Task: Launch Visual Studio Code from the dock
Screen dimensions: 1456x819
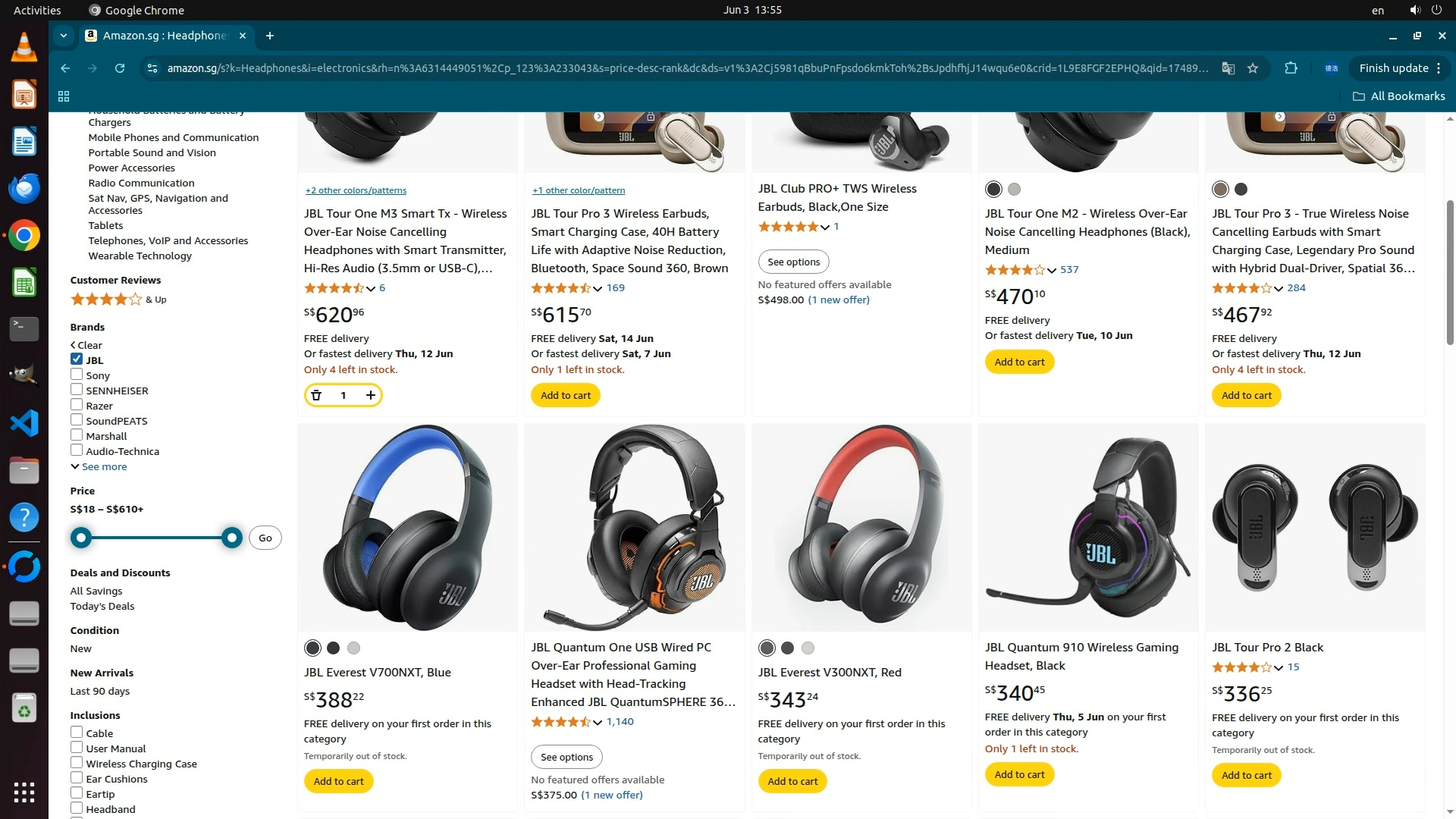Action: (x=24, y=423)
